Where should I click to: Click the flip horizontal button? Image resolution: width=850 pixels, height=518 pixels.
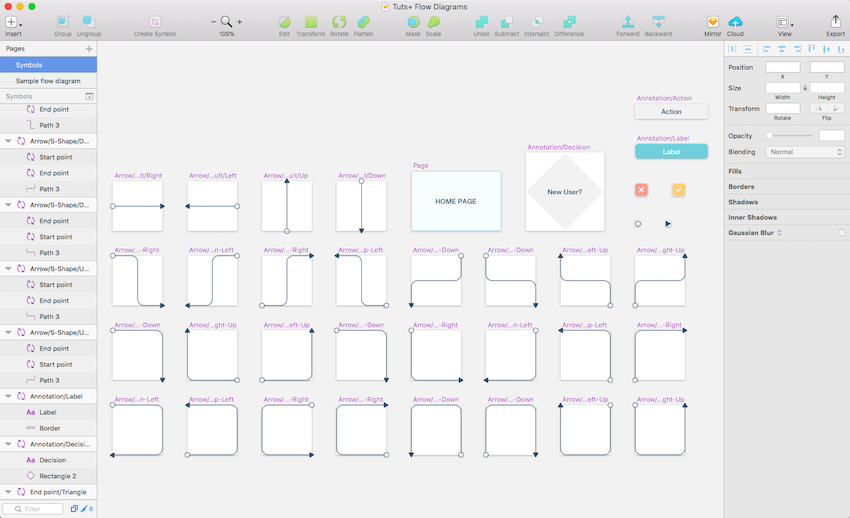[818, 108]
